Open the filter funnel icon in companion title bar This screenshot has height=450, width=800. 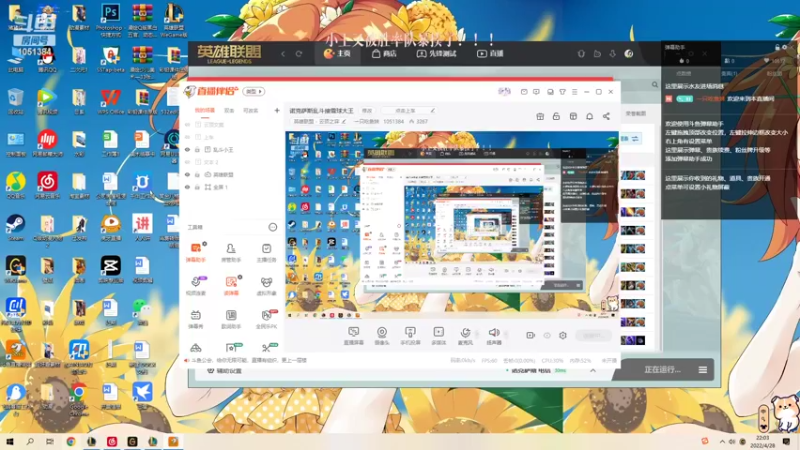[562, 92]
